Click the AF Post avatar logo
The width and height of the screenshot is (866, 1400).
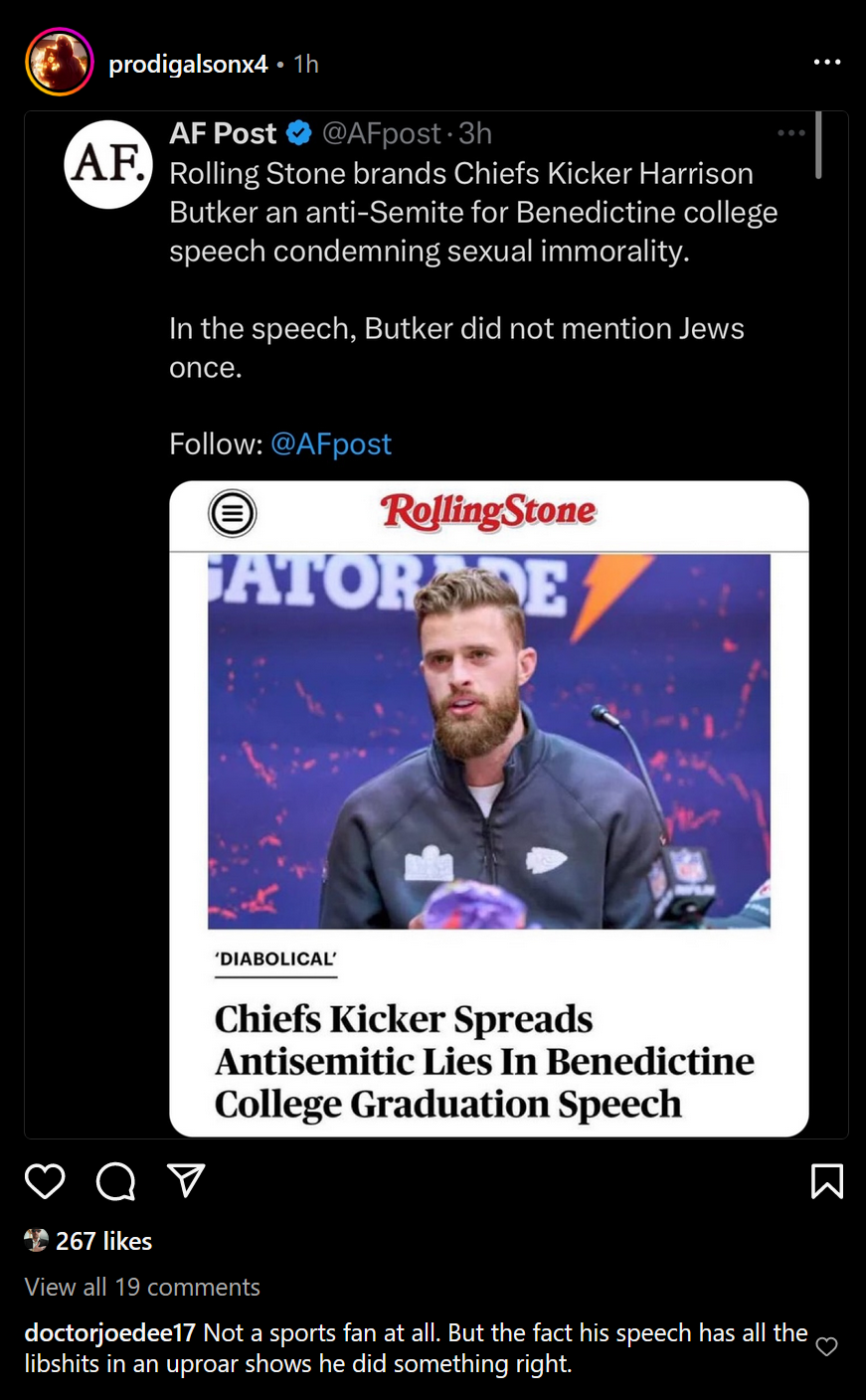108,164
